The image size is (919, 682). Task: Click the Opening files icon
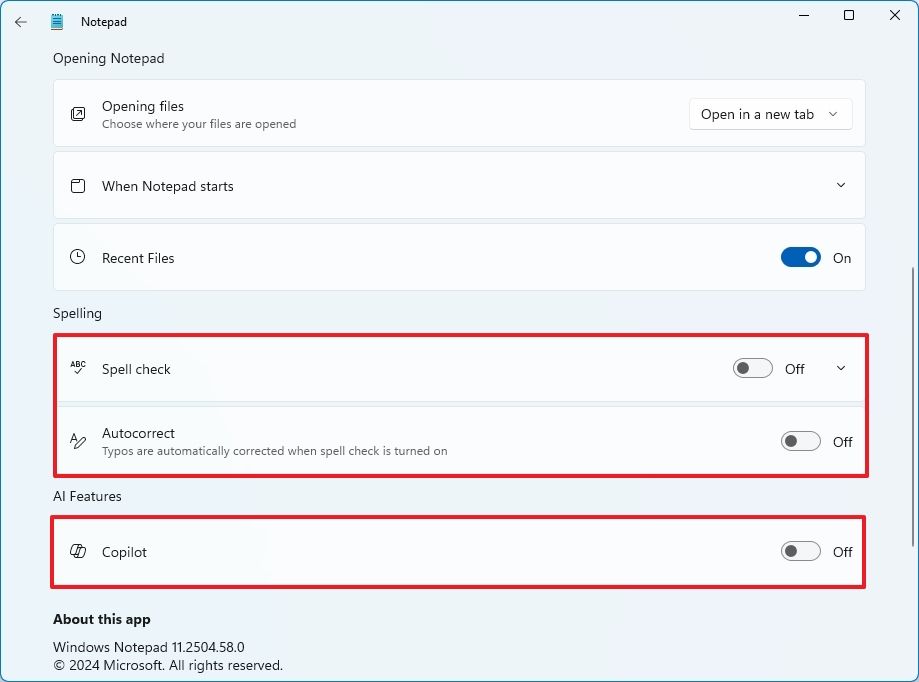(77, 114)
